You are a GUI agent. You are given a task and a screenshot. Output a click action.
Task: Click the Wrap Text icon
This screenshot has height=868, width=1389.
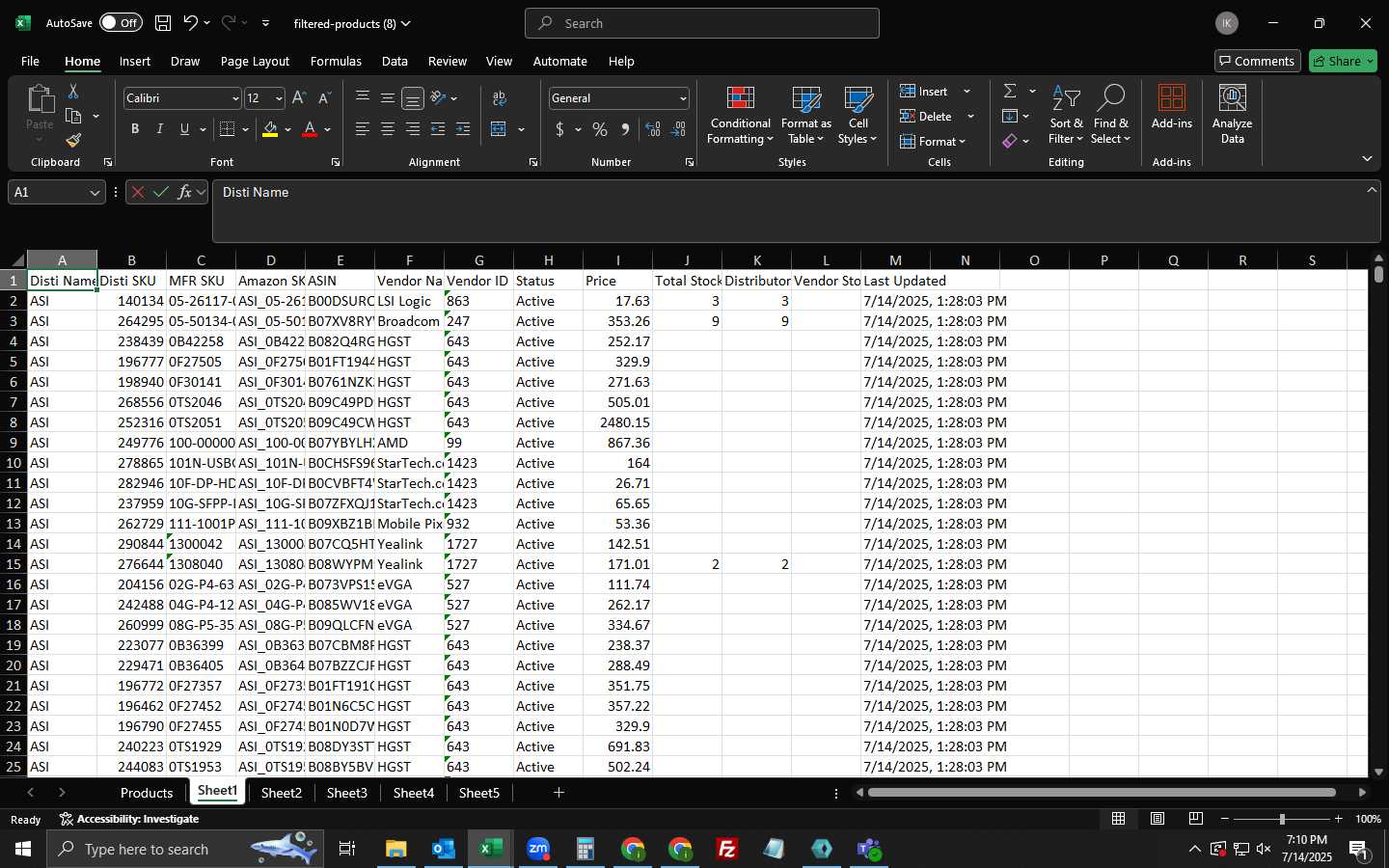[500, 97]
